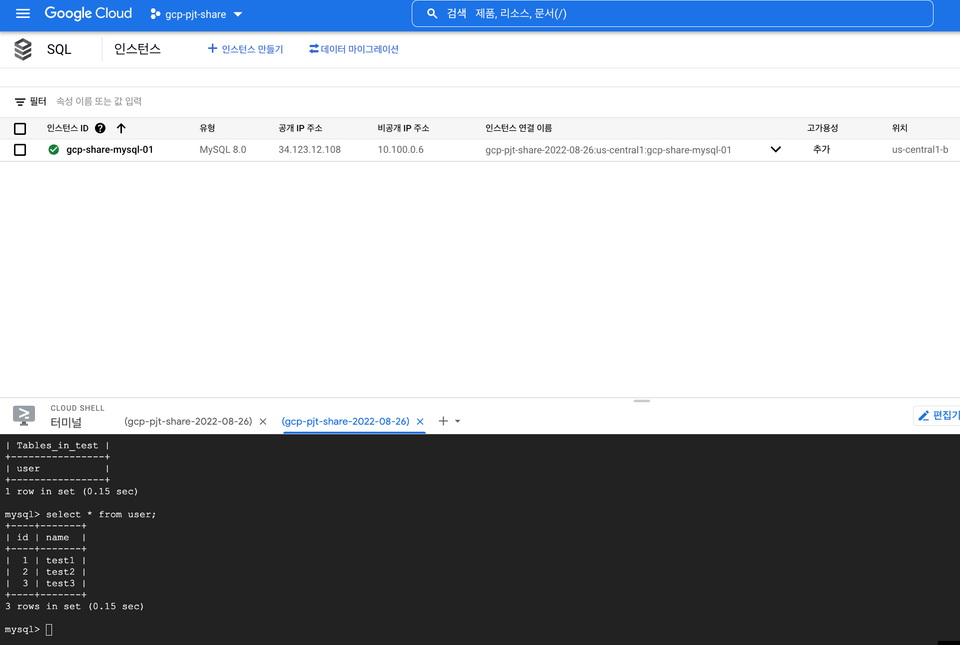Click the 필터 filter icon

pos(20,102)
